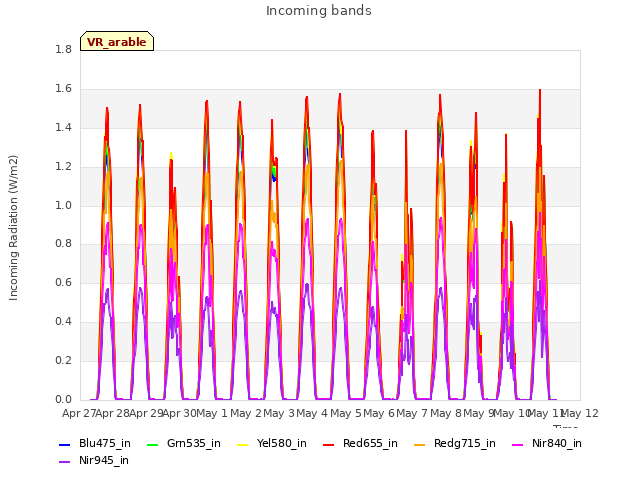The height and width of the screenshot is (480, 640).
Task: Click the red Red655_in legend swatch
Action: [x=328, y=444]
